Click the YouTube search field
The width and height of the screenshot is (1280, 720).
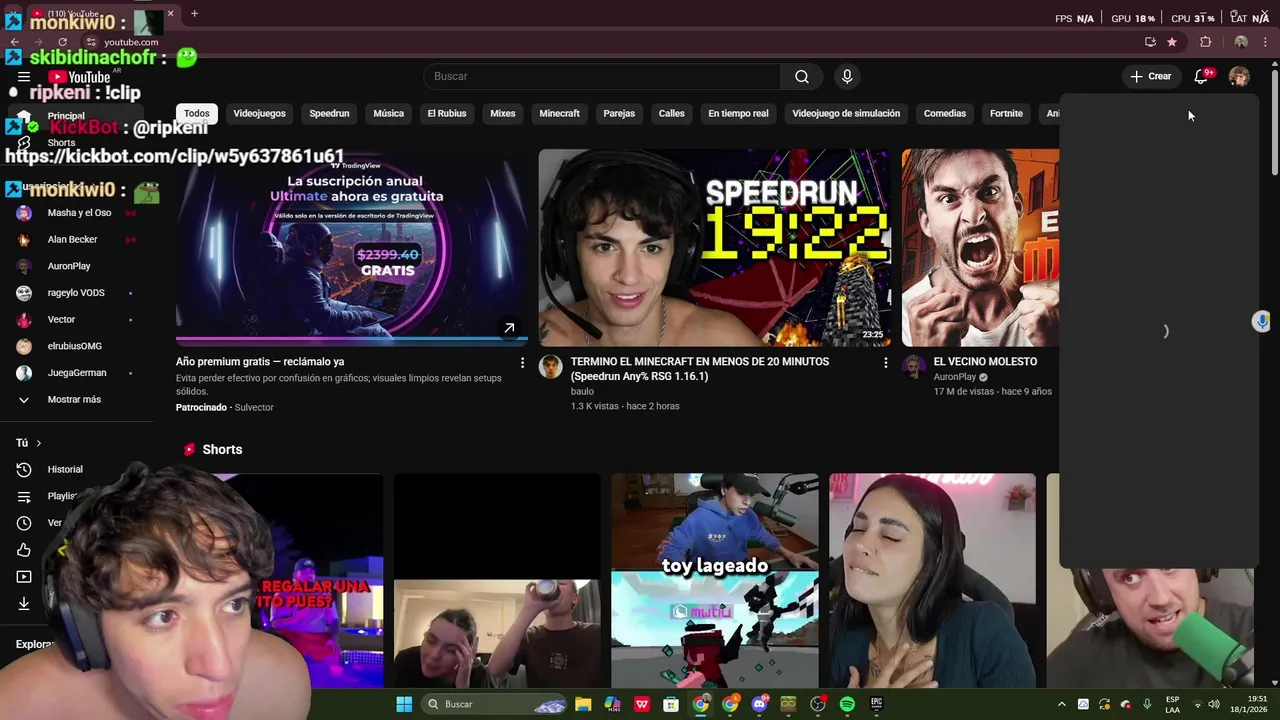pyautogui.click(x=602, y=76)
